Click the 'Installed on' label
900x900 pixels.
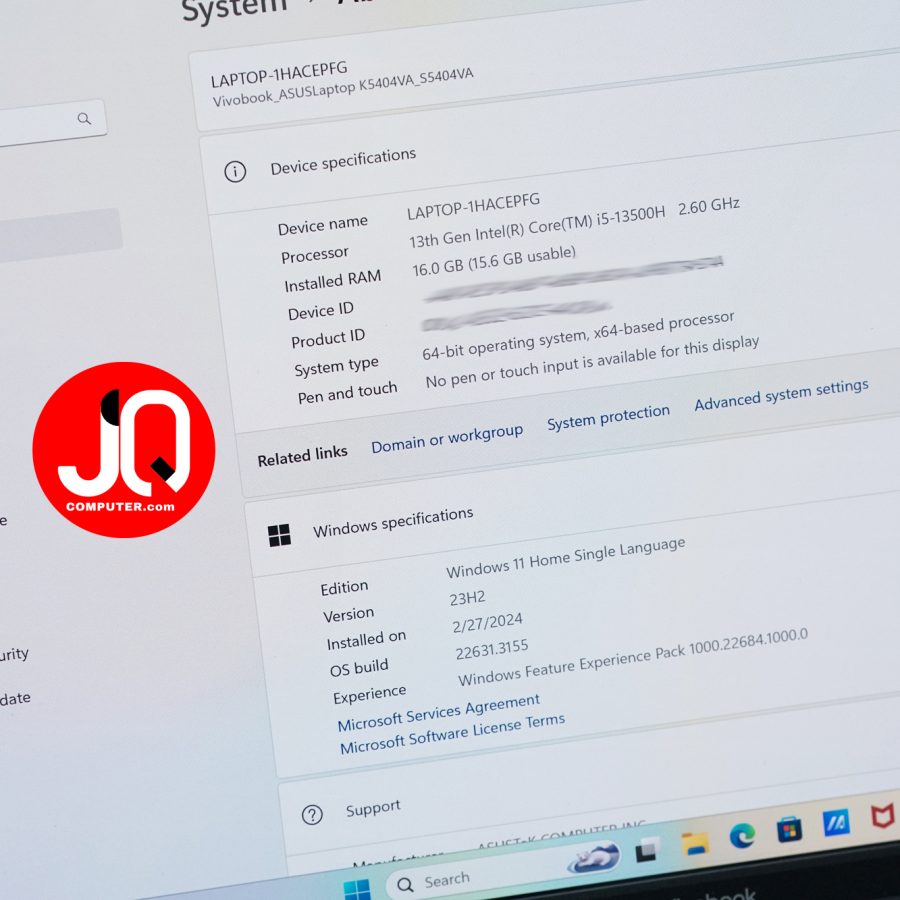coord(366,640)
